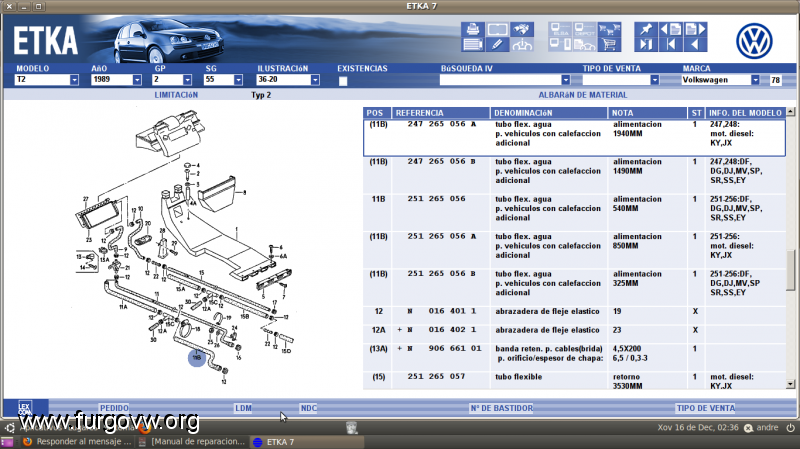Click the blank frame icon beside printer

point(497,29)
